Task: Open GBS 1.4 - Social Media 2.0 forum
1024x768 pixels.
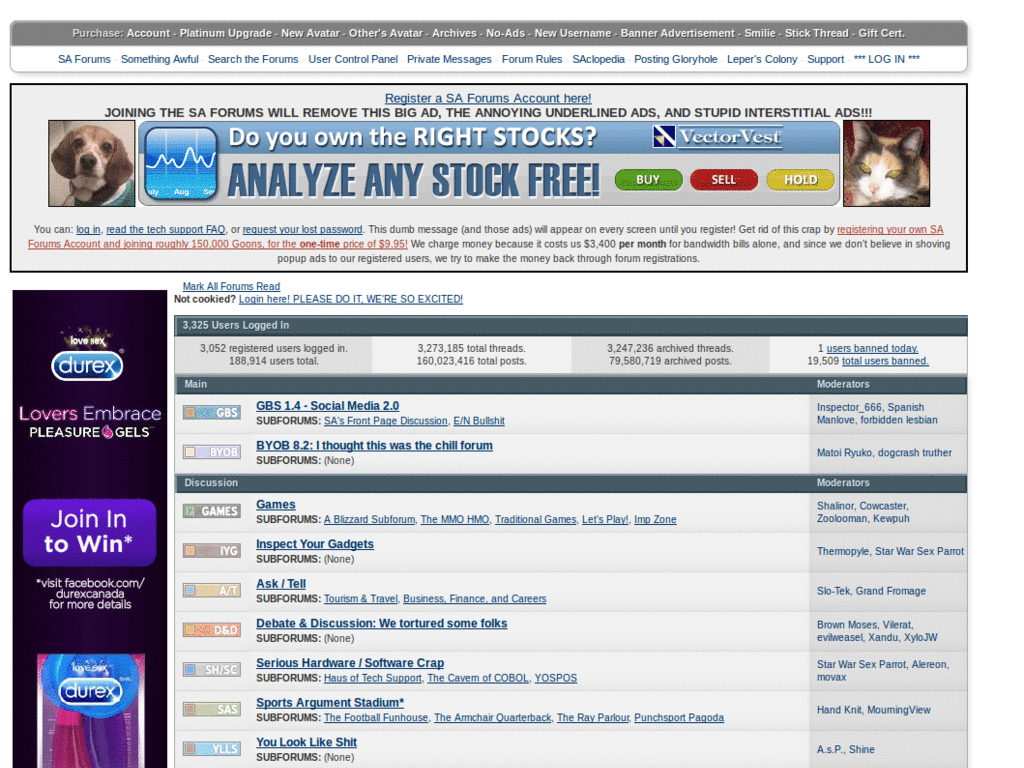Action: pyautogui.click(x=327, y=406)
